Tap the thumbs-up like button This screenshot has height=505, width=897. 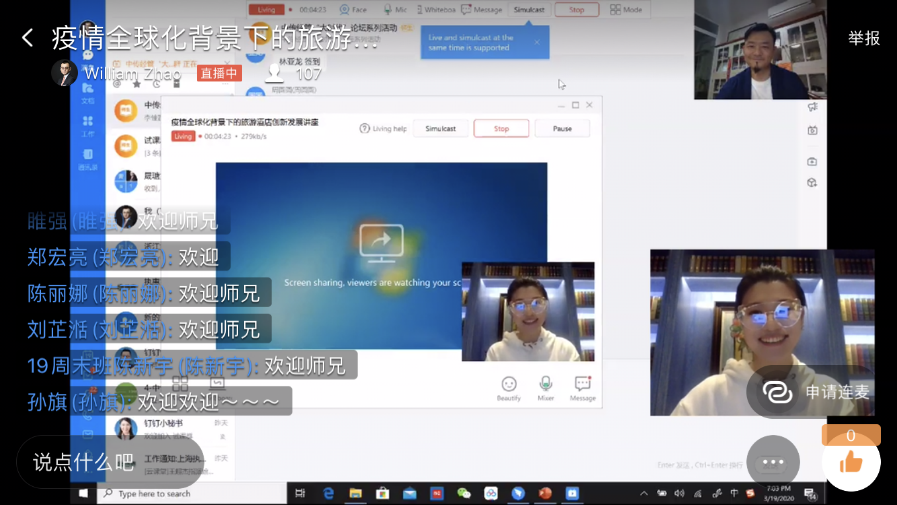pos(851,461)
